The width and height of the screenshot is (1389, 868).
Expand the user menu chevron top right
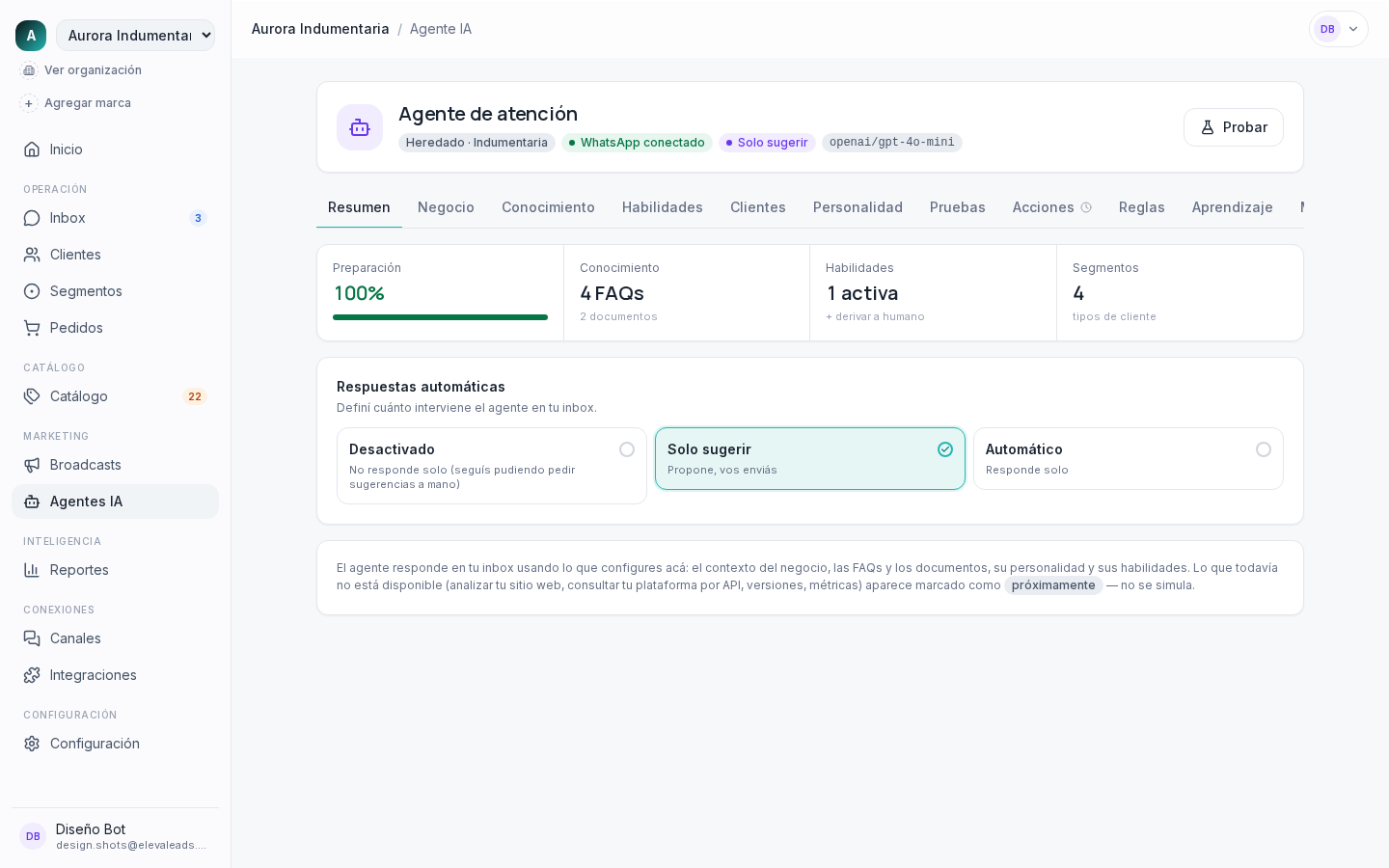1353,29
